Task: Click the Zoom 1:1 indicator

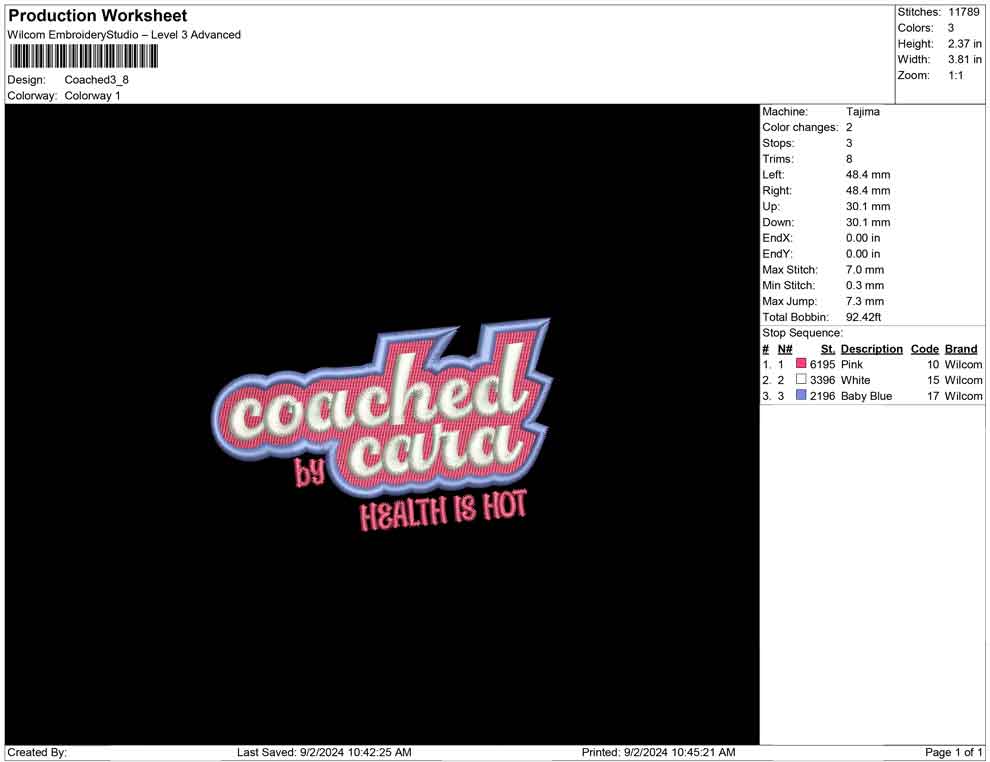Action: click(953, 75)
